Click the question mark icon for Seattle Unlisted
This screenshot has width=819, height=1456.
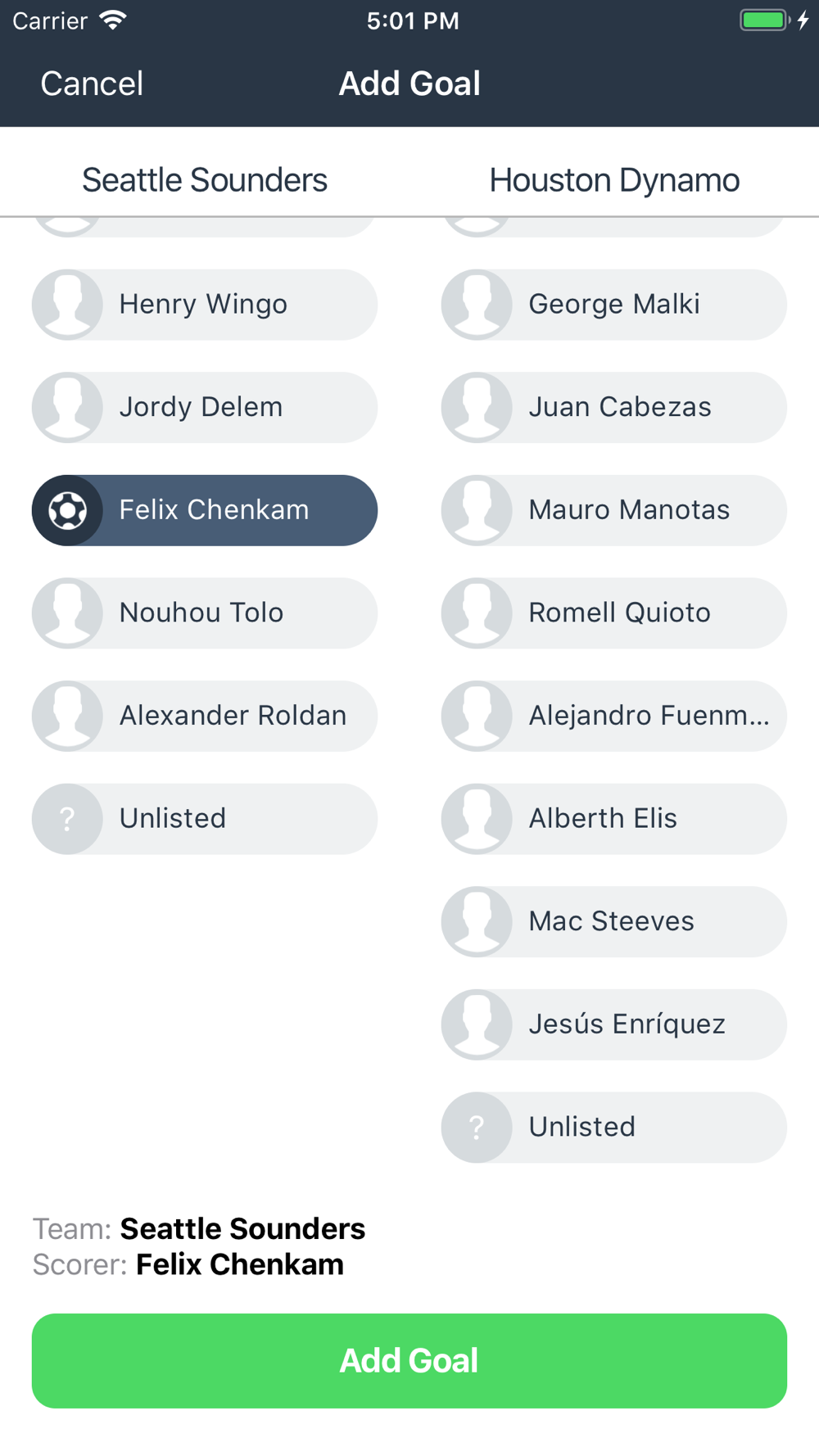point(67,819)
